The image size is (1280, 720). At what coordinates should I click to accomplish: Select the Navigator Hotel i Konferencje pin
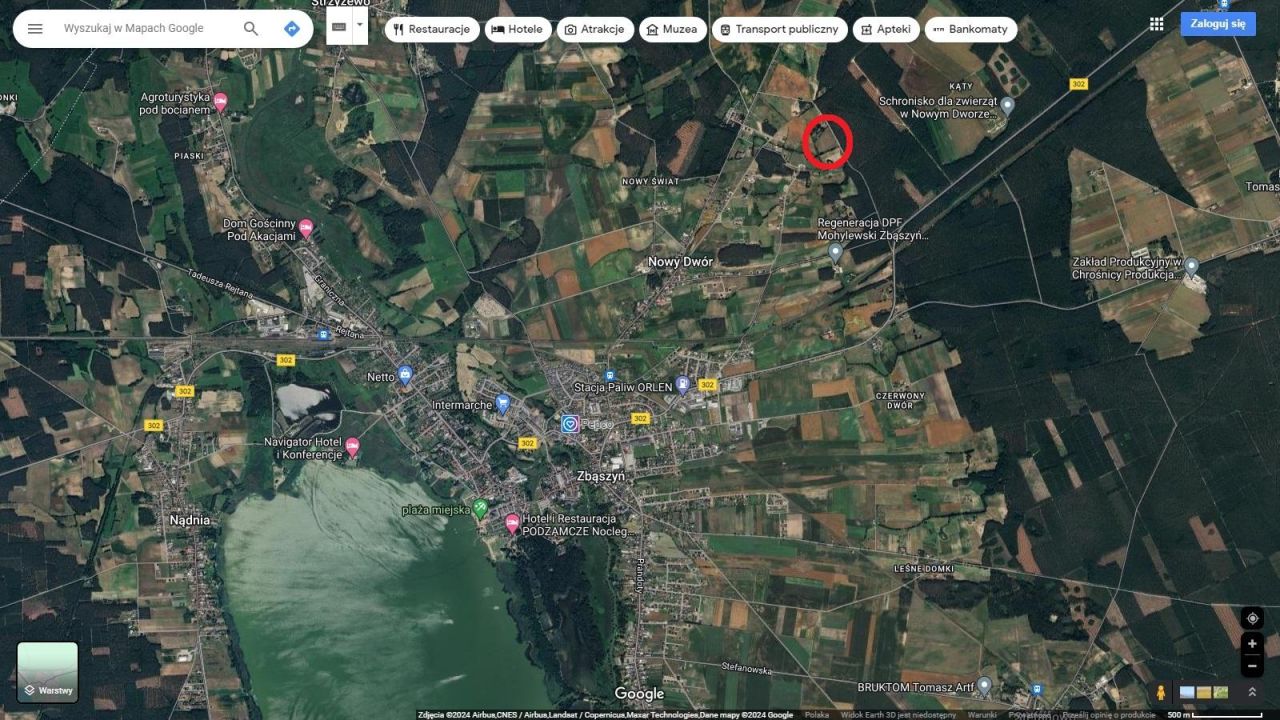pos(352,447)
